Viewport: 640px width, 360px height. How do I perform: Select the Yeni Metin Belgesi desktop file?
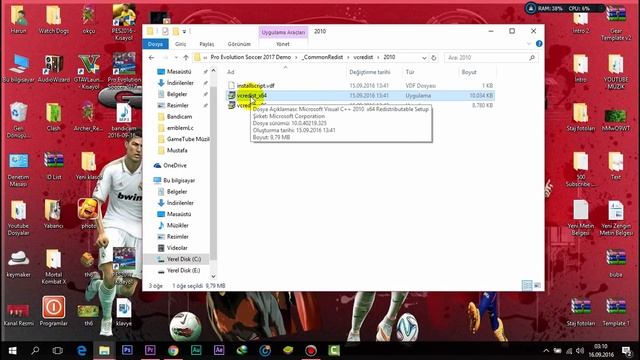tap(580, 218)
